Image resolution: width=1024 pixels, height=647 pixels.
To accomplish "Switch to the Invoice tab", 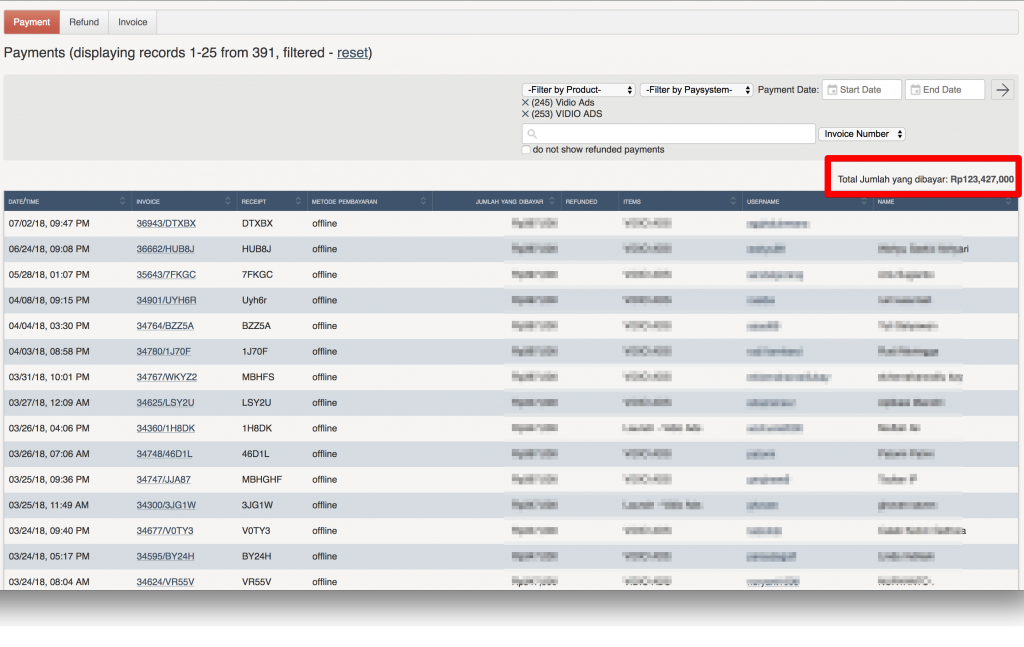I will click(133, 22).
